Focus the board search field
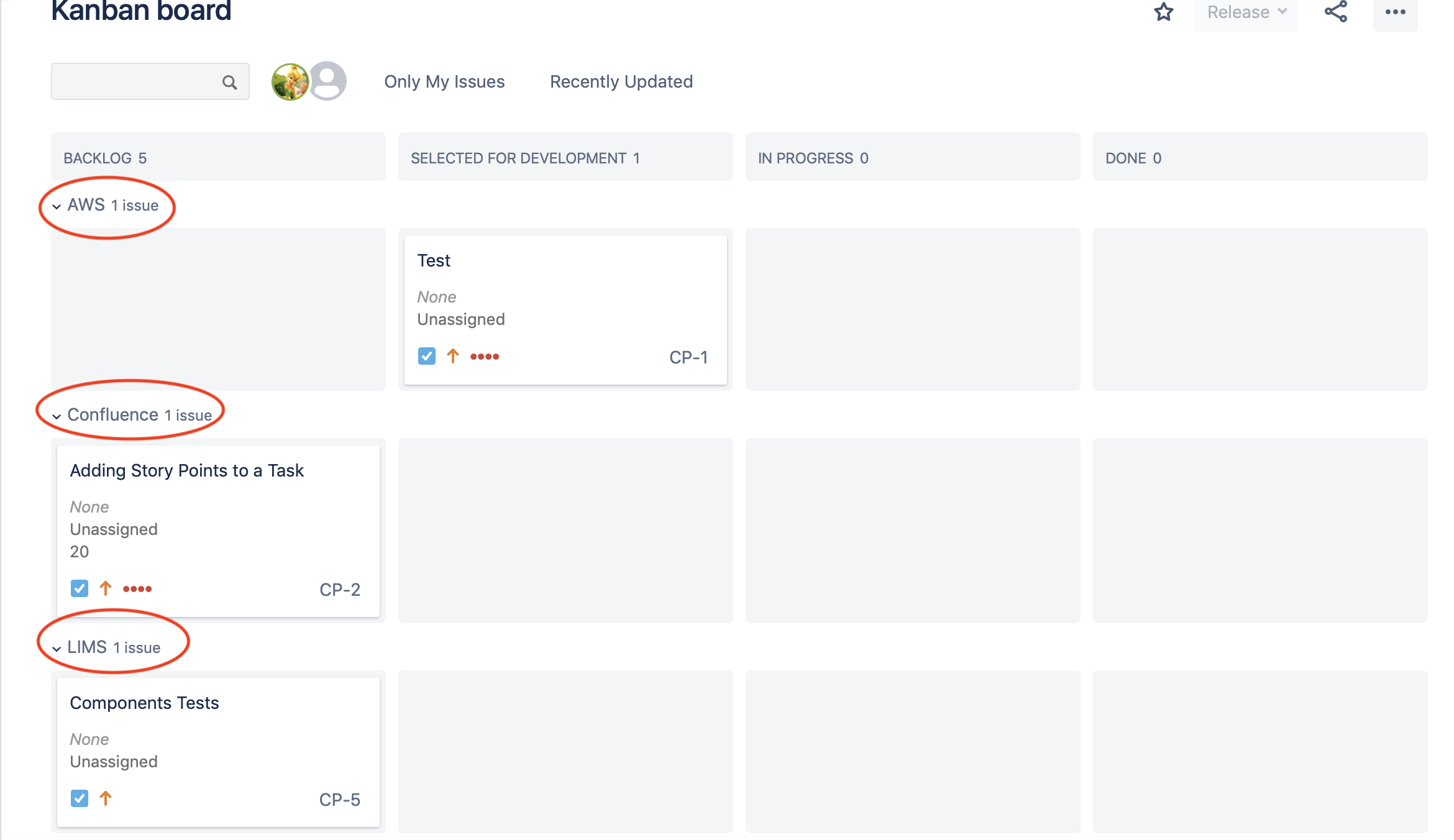 click(x=150, y=81)
